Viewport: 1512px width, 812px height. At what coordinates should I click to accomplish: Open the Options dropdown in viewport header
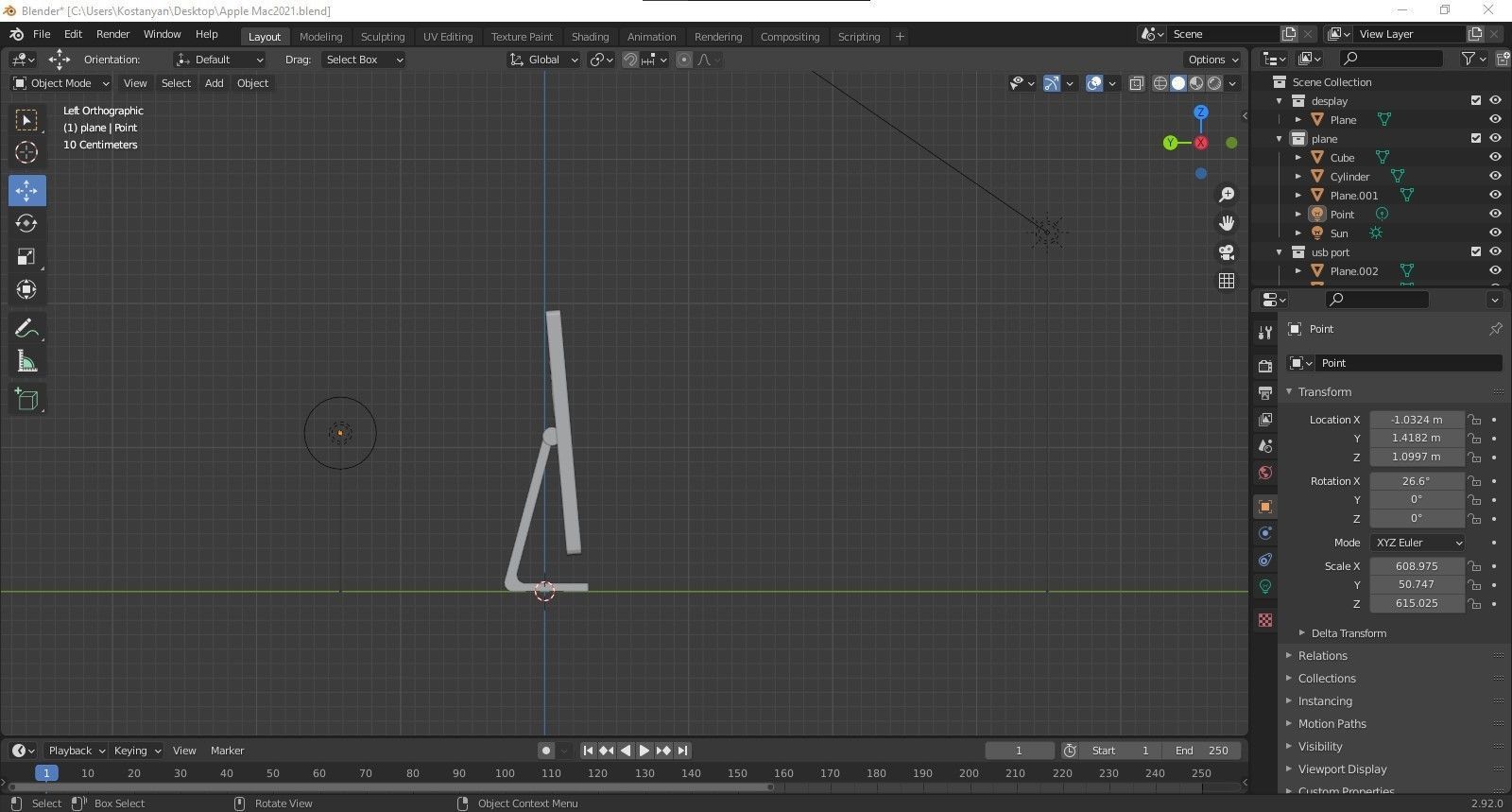tap(1213, 60)
